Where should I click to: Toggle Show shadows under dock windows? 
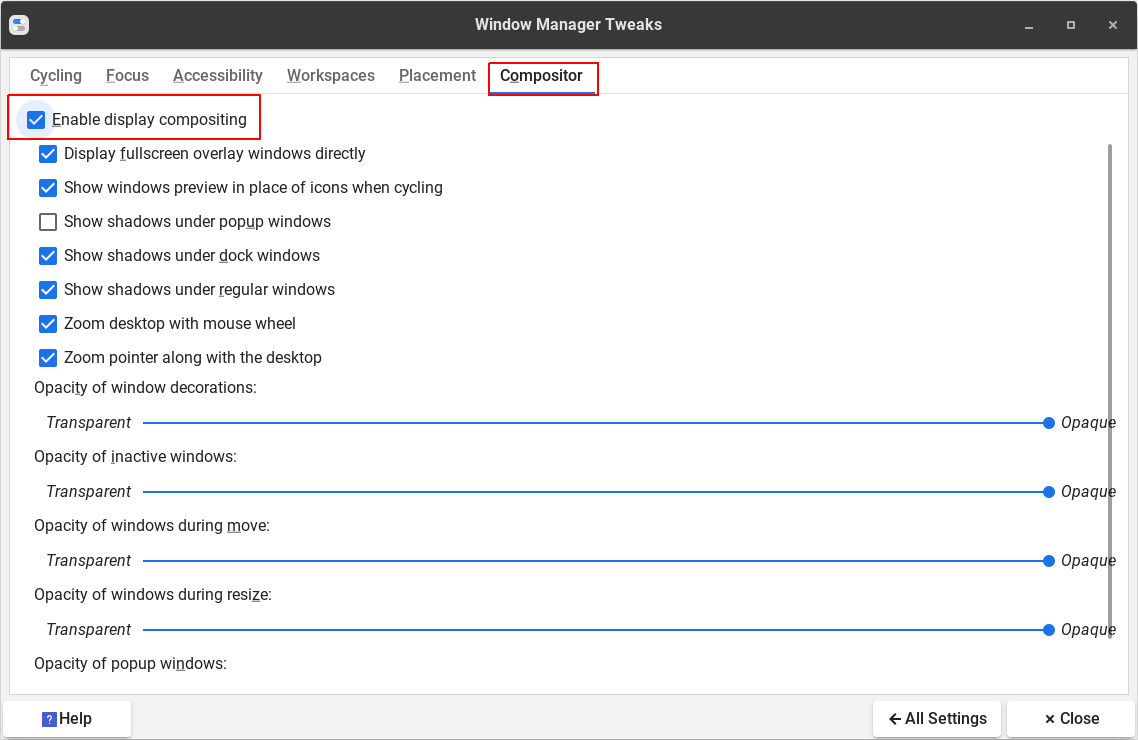click(48, 256)
